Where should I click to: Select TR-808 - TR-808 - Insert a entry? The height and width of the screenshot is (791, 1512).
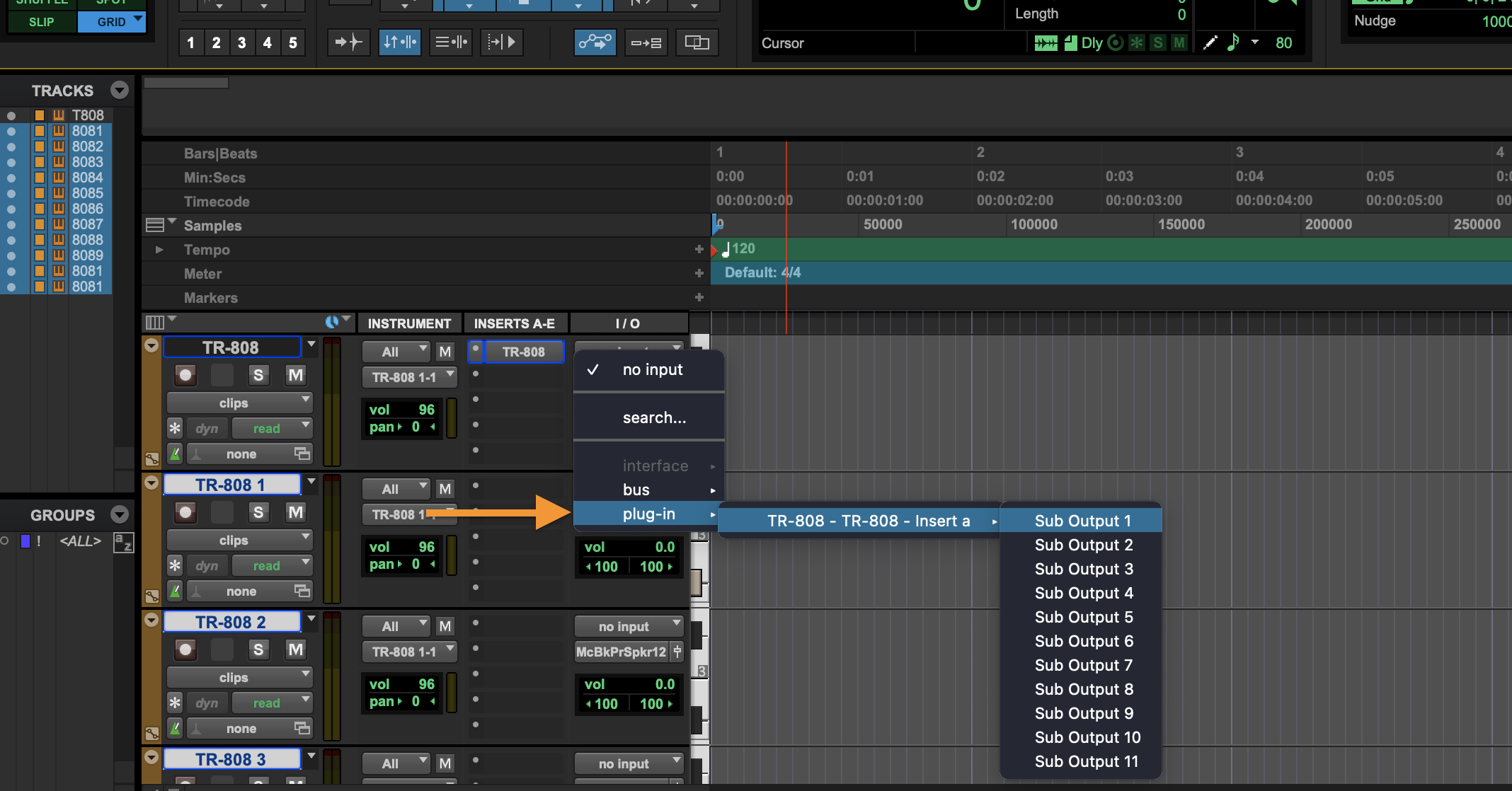(859, 521)
